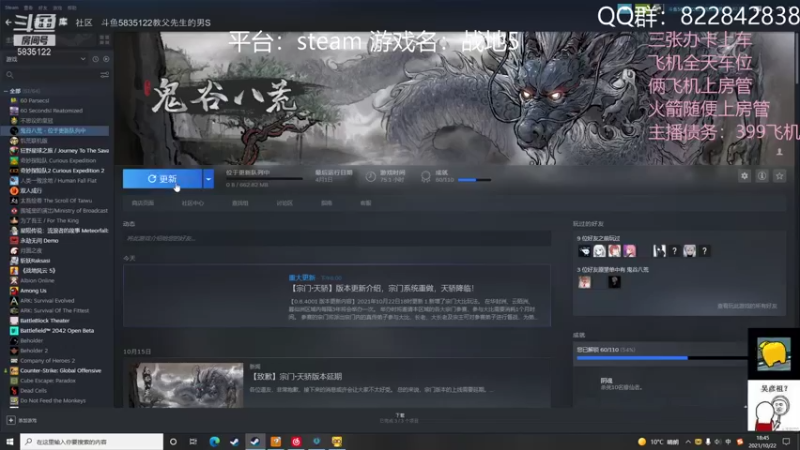Open Cortana circle on taskbar
800x450 pixels.
click(173, 441)
